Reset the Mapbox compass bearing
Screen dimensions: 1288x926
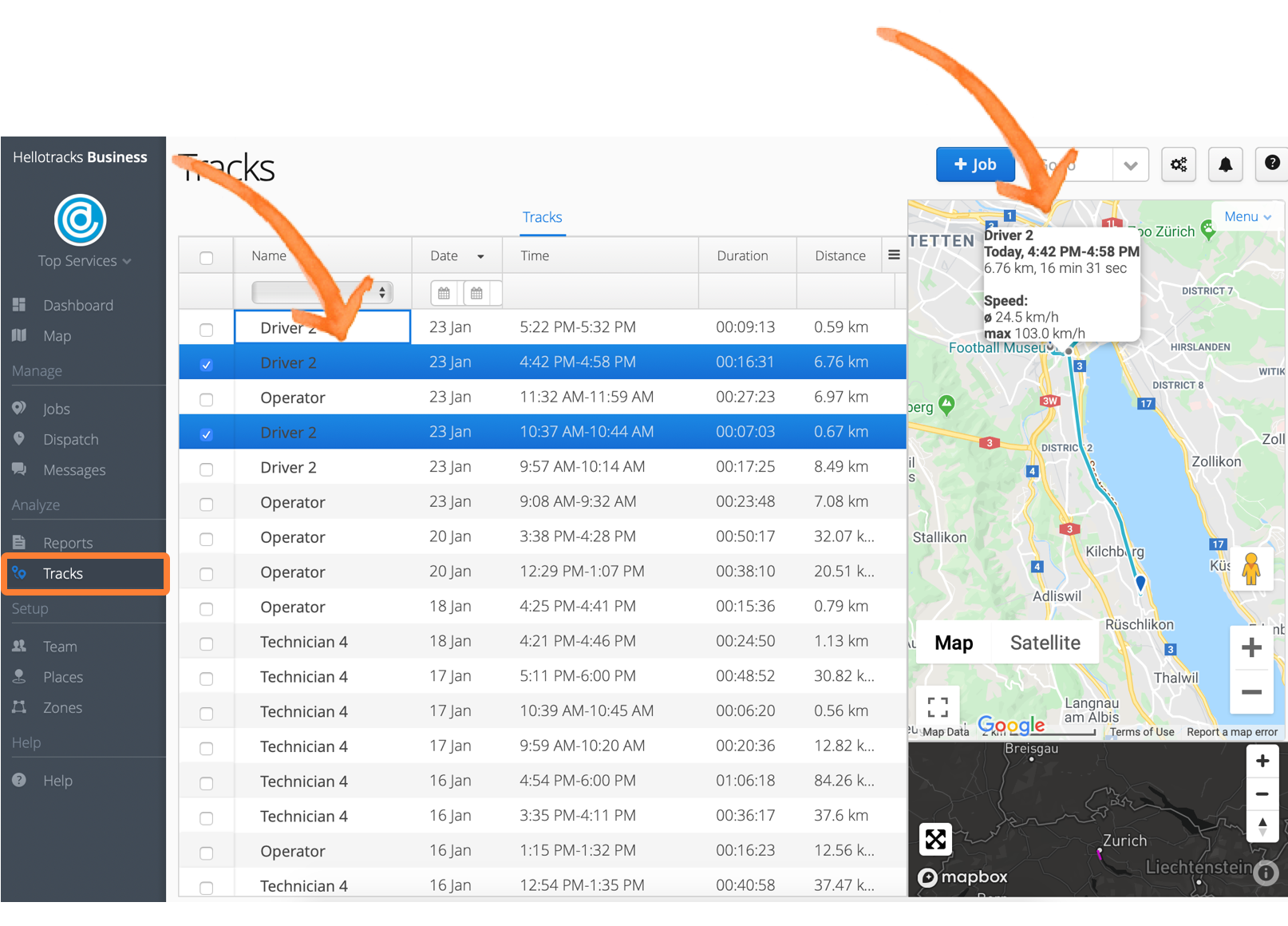(x=1262, y=826)
